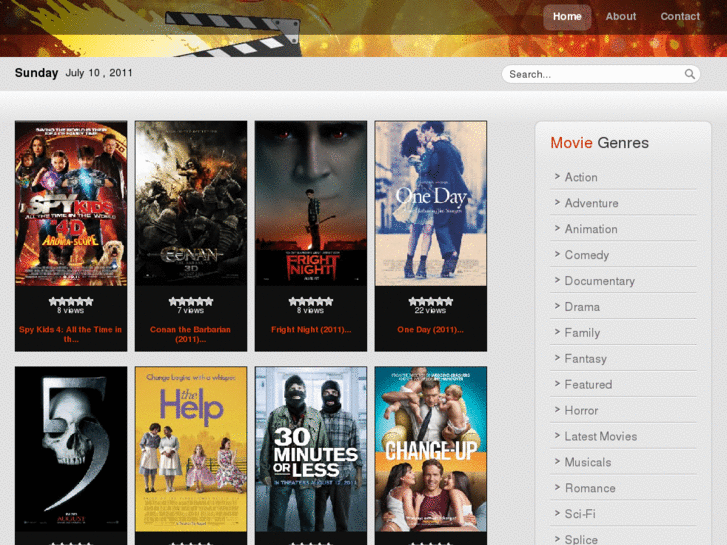Screen dimensions: 727x545
Task: Open the Contact page
Action: point(680,17)
